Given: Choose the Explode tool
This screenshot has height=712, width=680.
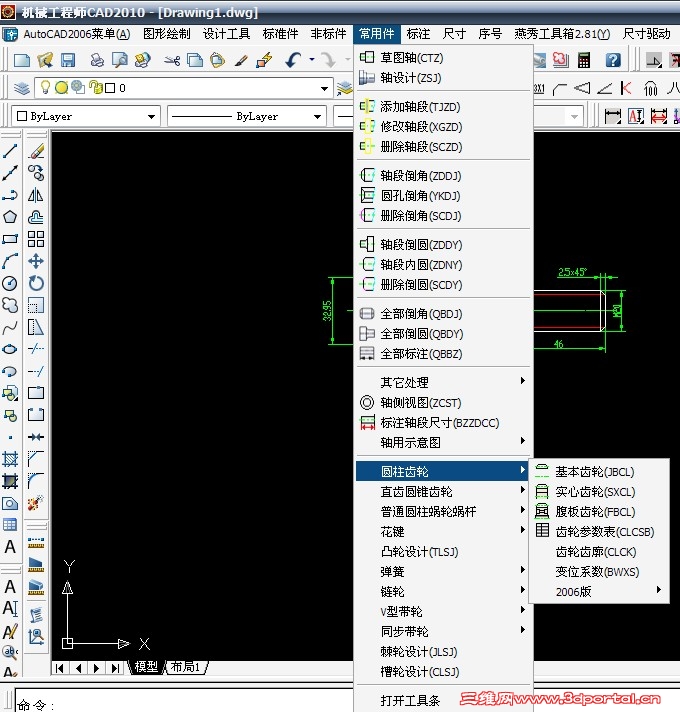Looking at the screenshot, I should [x=36, y=503].
